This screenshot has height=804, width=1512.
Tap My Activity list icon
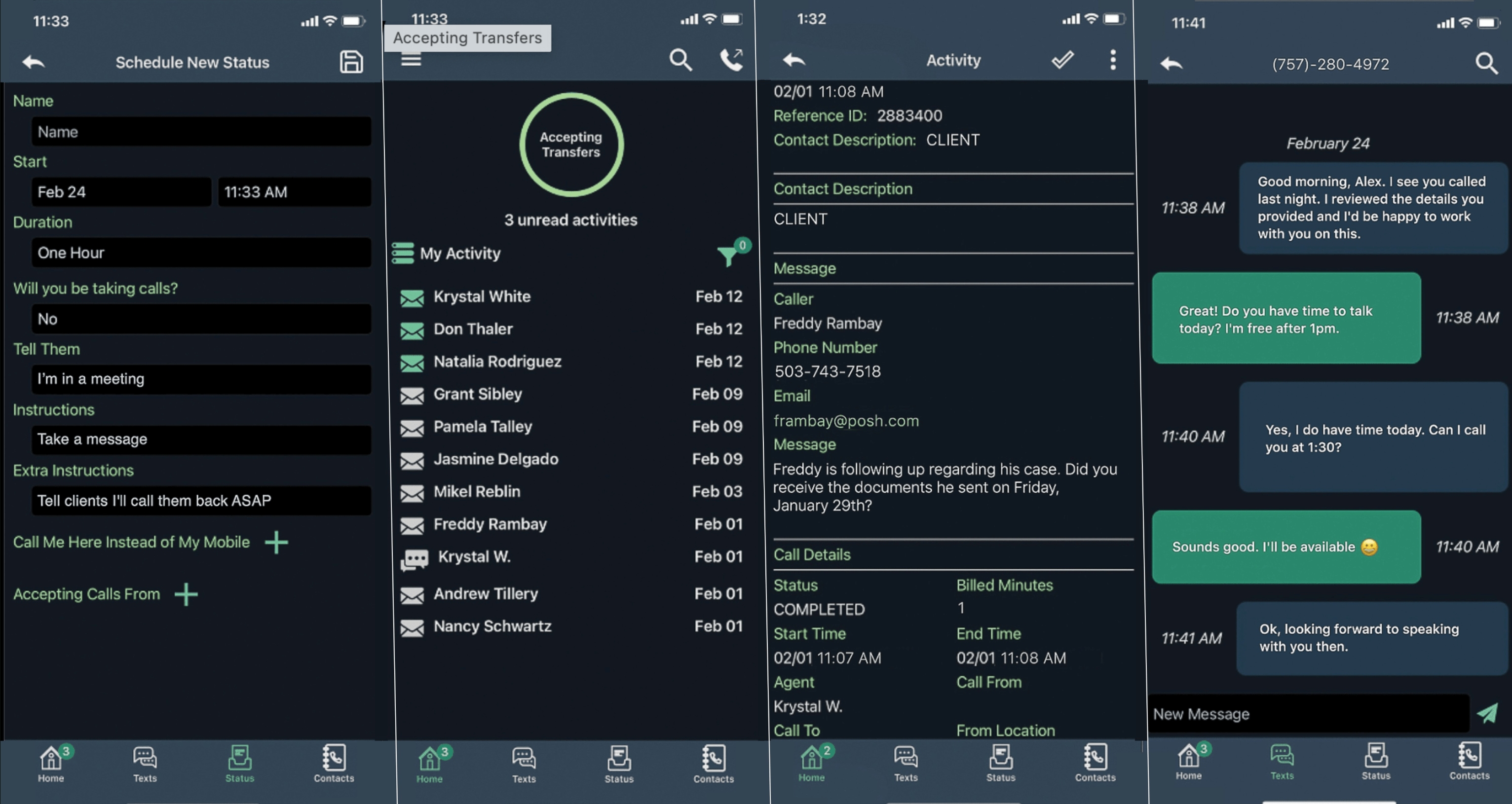[403, 253]
